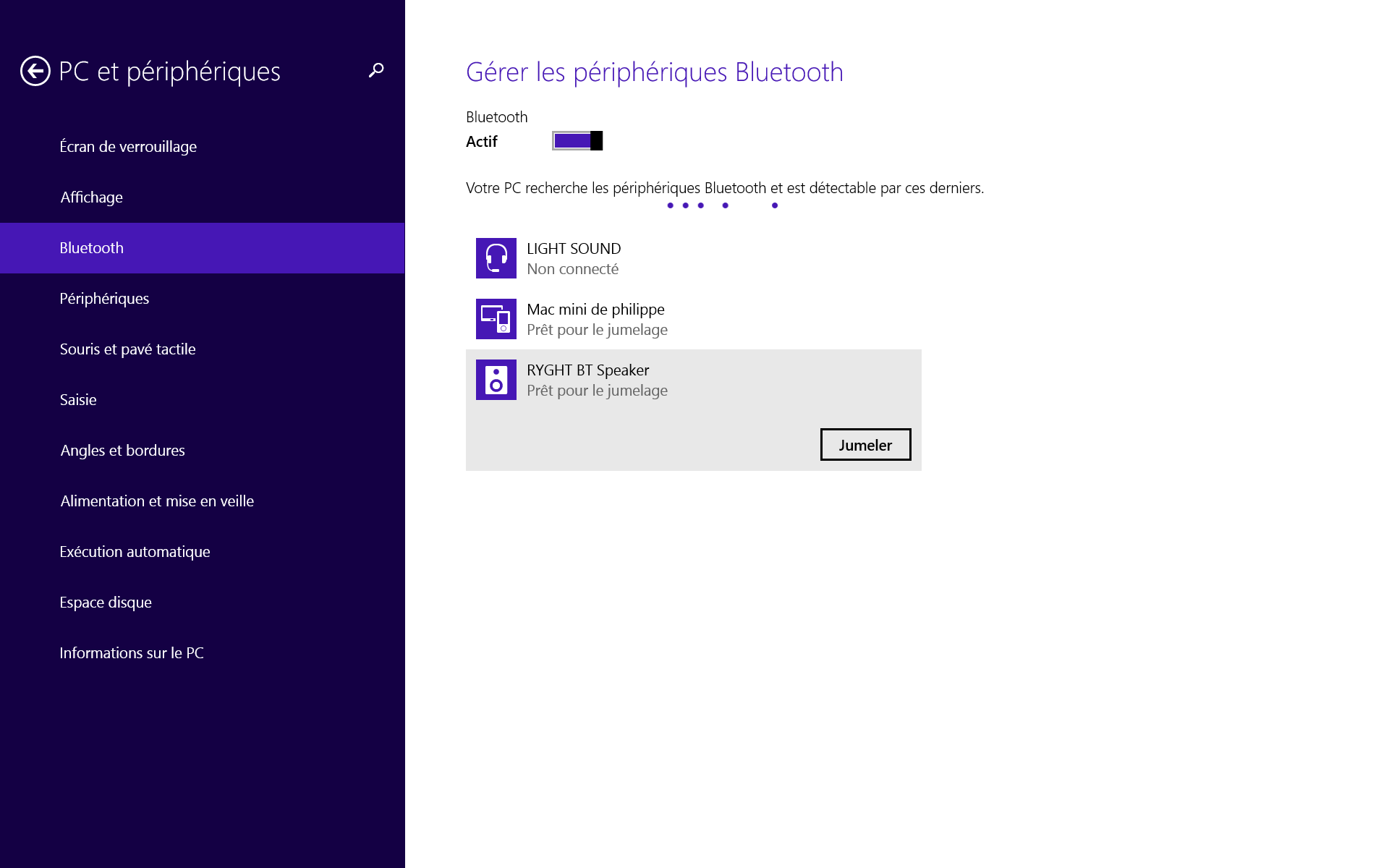Click the Bluetooth menu item in sidebar
The width and height of the screenshot is (1389, 868).
92,247
